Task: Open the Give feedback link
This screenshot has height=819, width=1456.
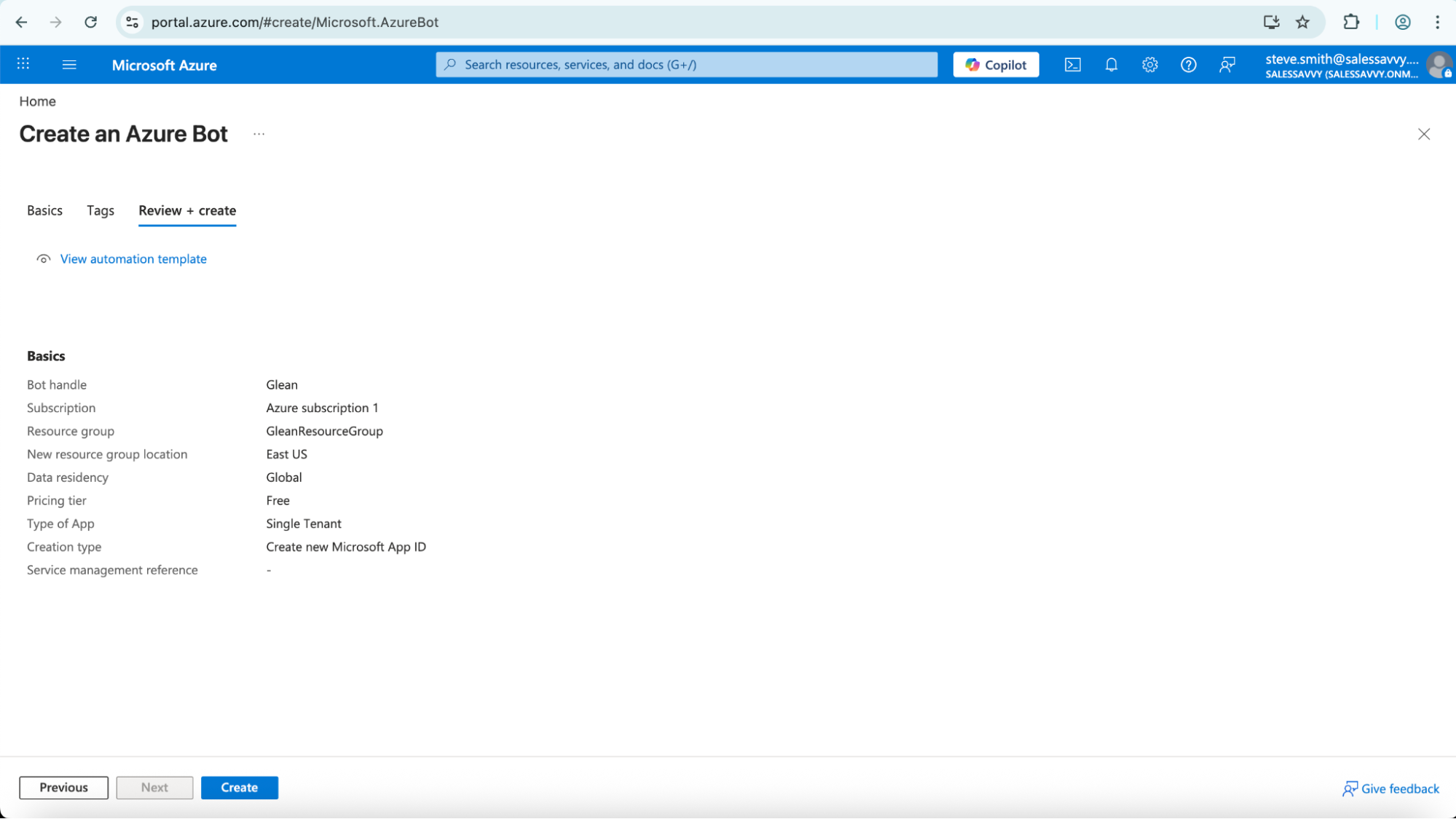Action: (x=1390, y=788)
